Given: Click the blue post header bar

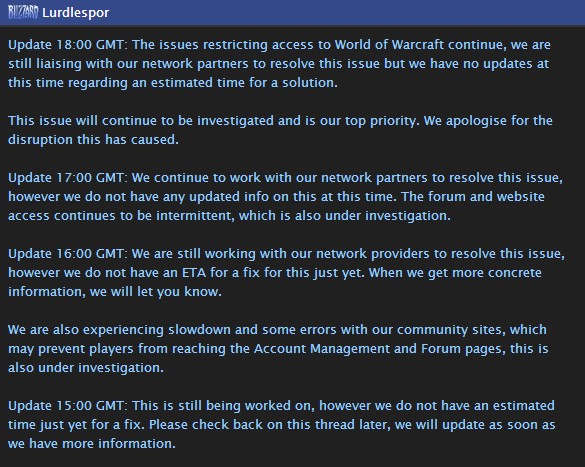Looking at the screenshot, I should coord(292,13).
